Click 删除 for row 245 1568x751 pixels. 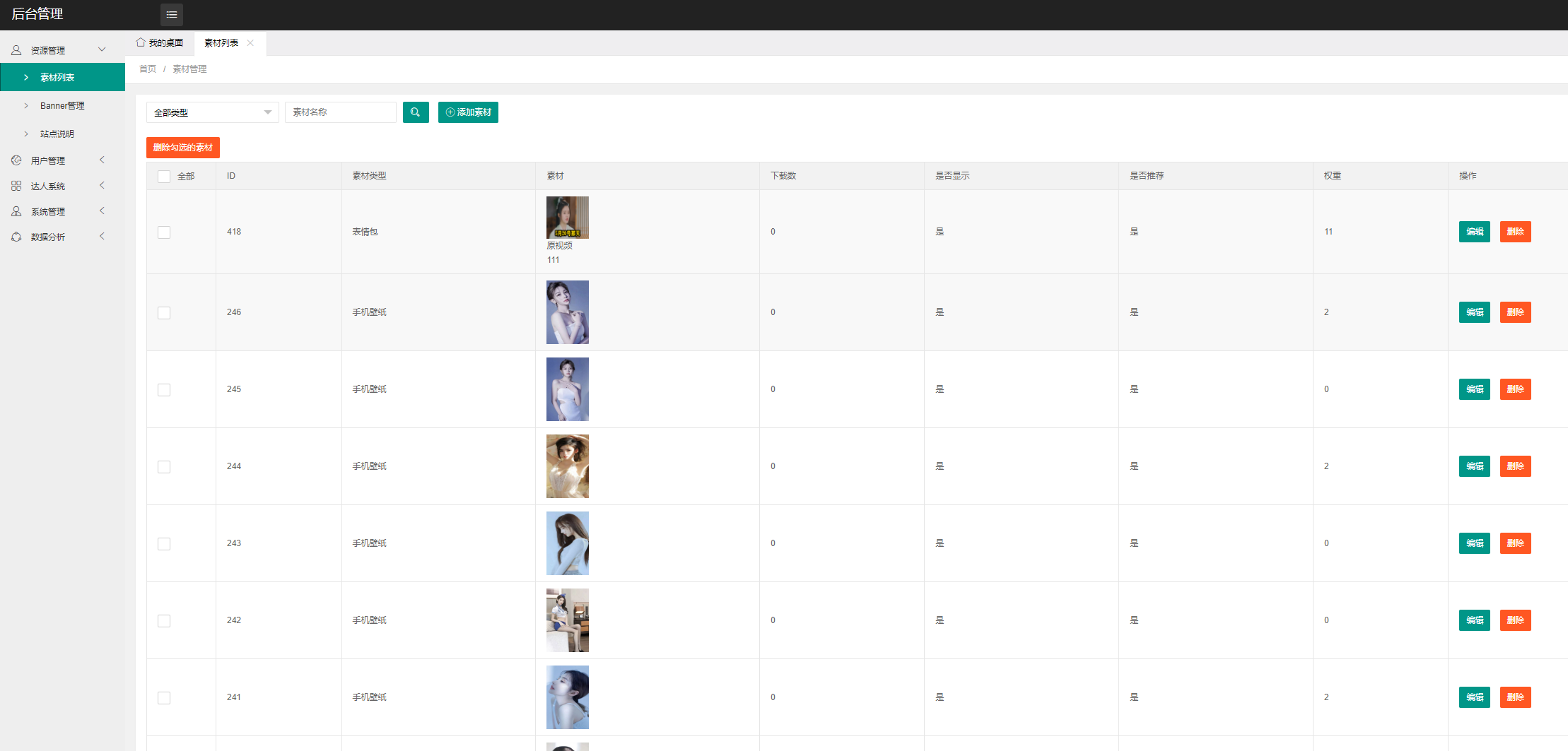1516,389
